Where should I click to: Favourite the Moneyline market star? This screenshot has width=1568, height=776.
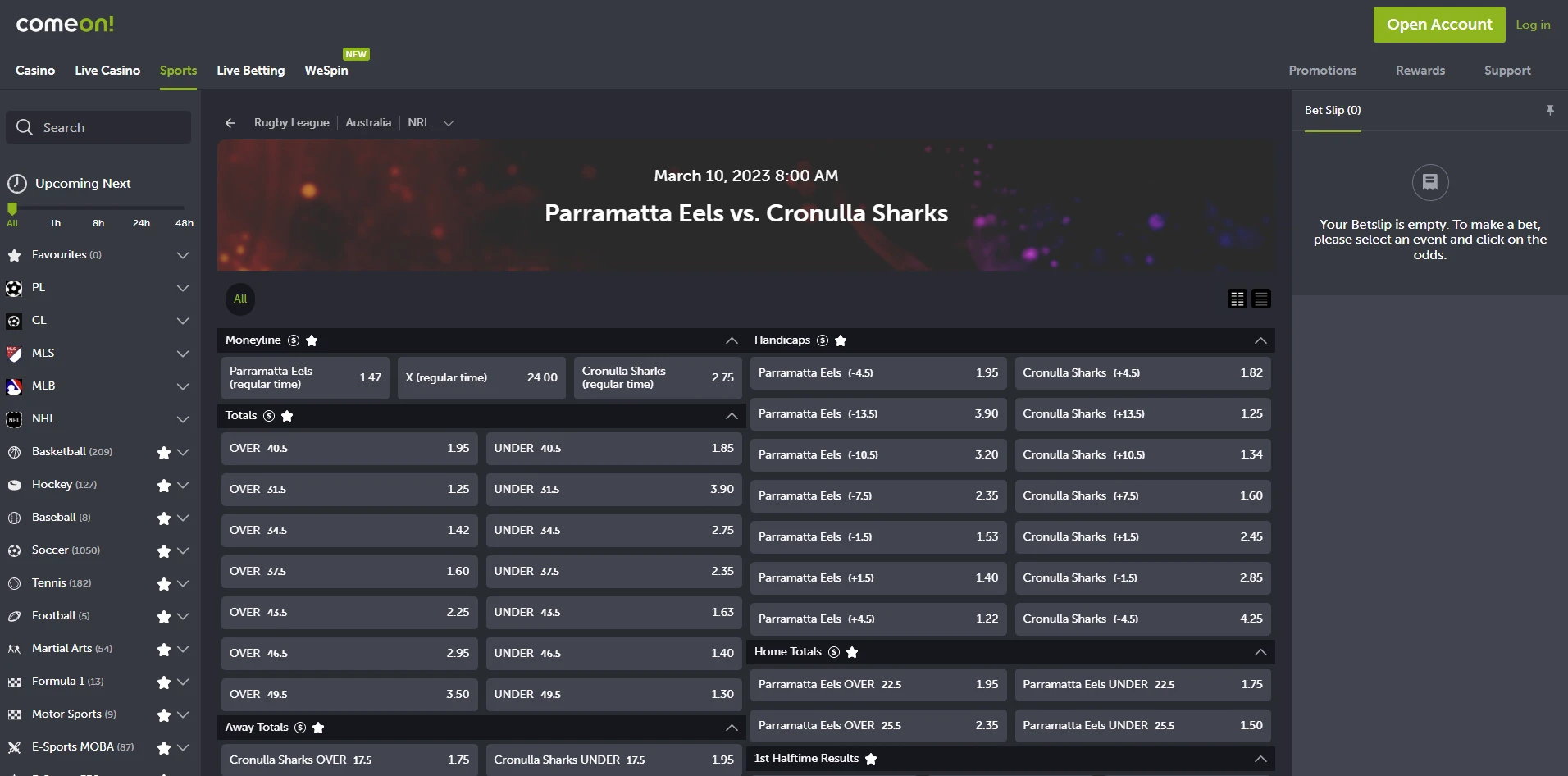pos(312,340)
